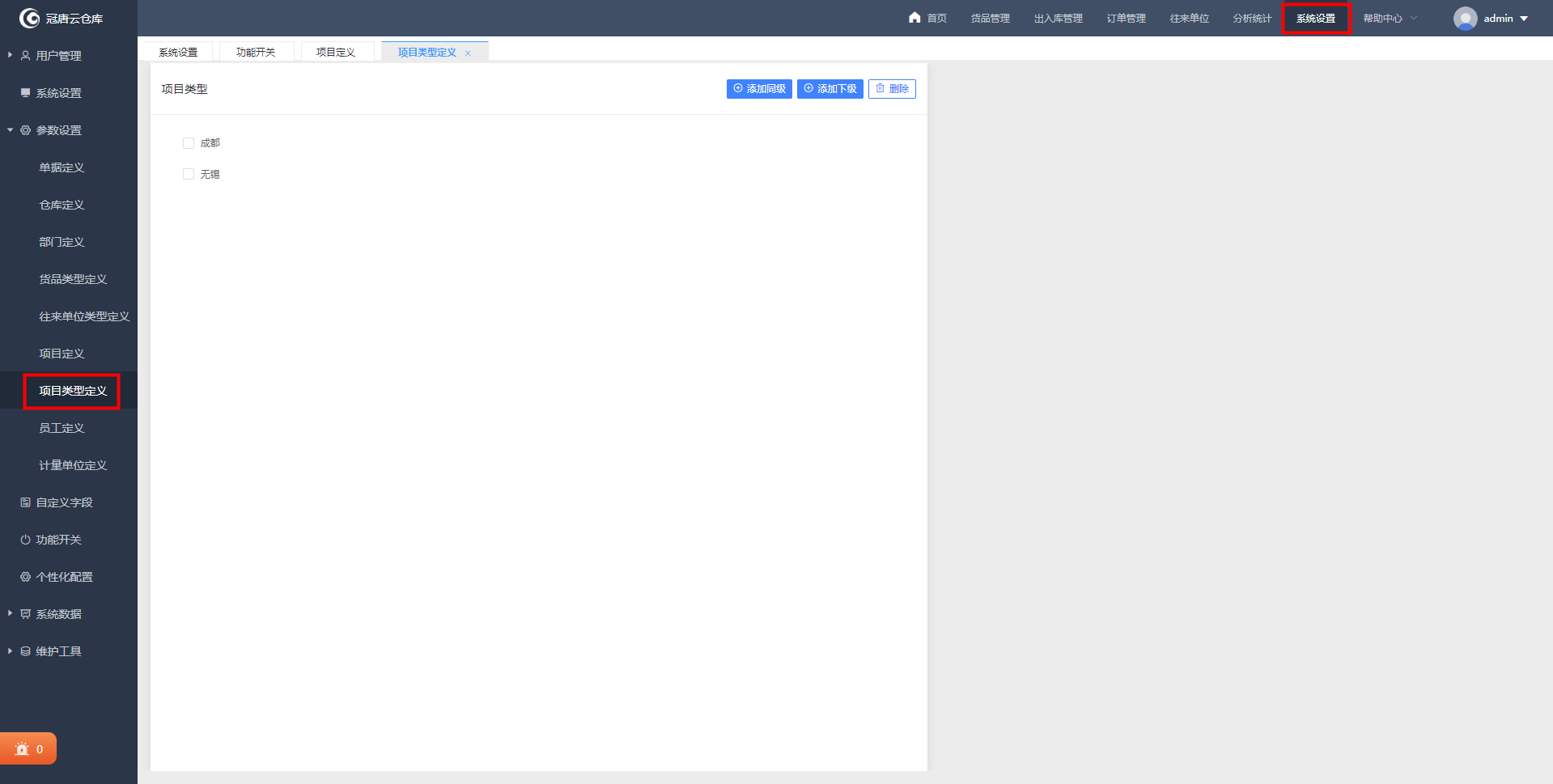Open 往来单位 in the top navigation
The image size is (1553, 784).
tap(1189, 18)
